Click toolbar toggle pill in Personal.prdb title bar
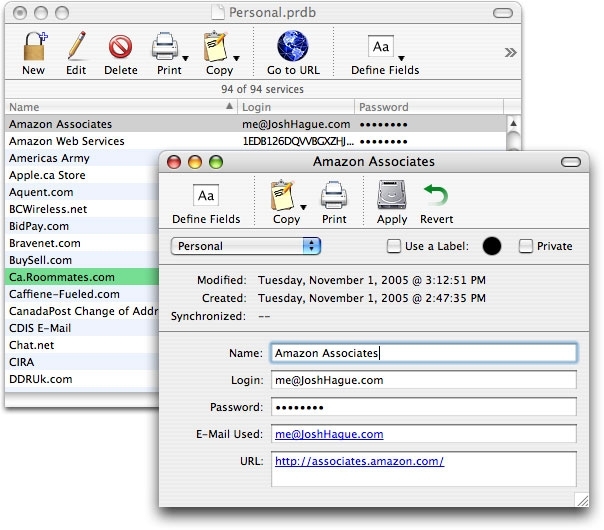Image resolution: width=604 pixels, height=530 pixels. point(503,13)
